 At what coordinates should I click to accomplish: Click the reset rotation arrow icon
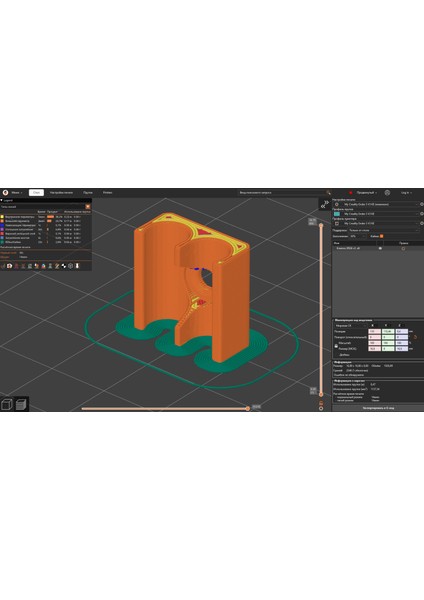pos(416,337)
